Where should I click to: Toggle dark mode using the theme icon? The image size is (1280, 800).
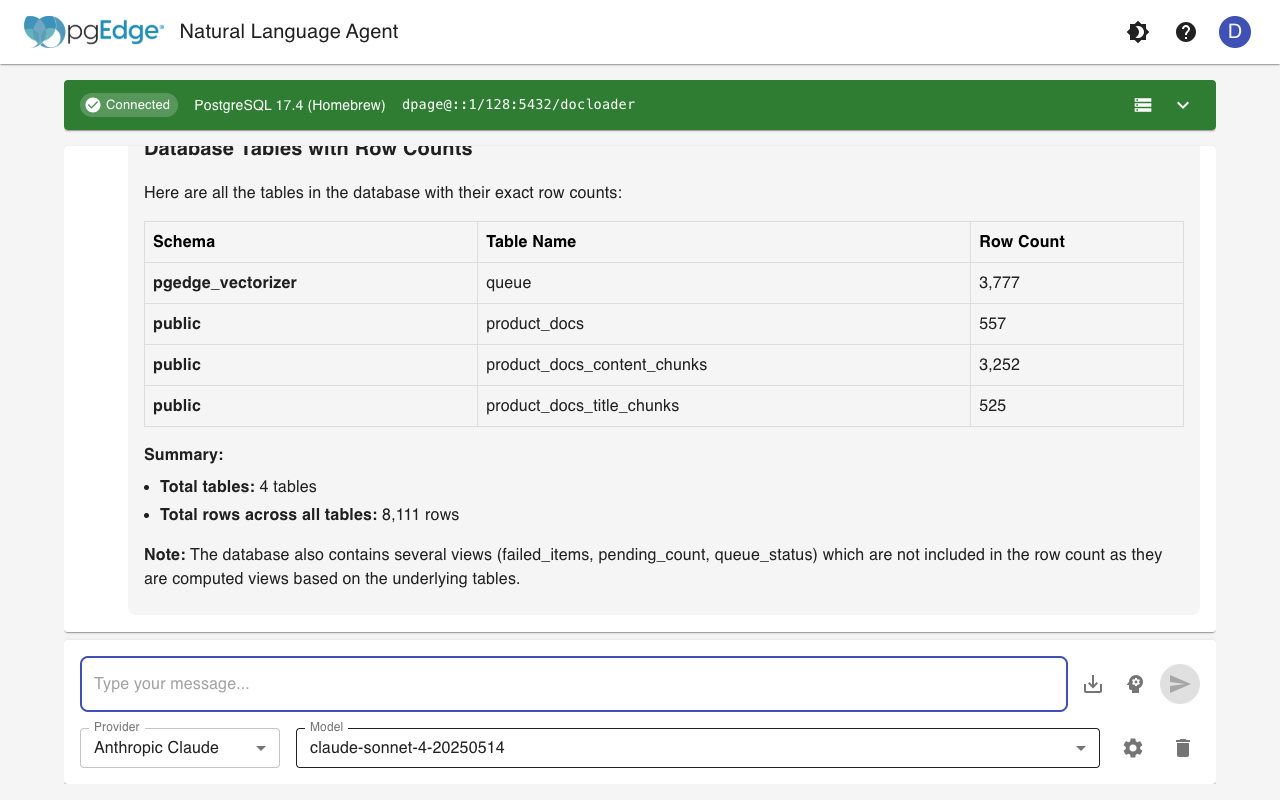click(1137, 31)
